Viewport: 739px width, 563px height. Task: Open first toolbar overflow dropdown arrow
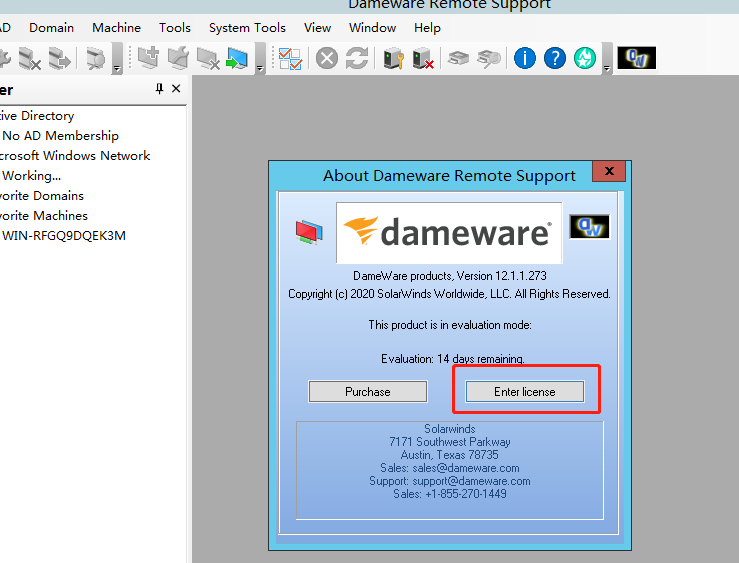point(117,59)
